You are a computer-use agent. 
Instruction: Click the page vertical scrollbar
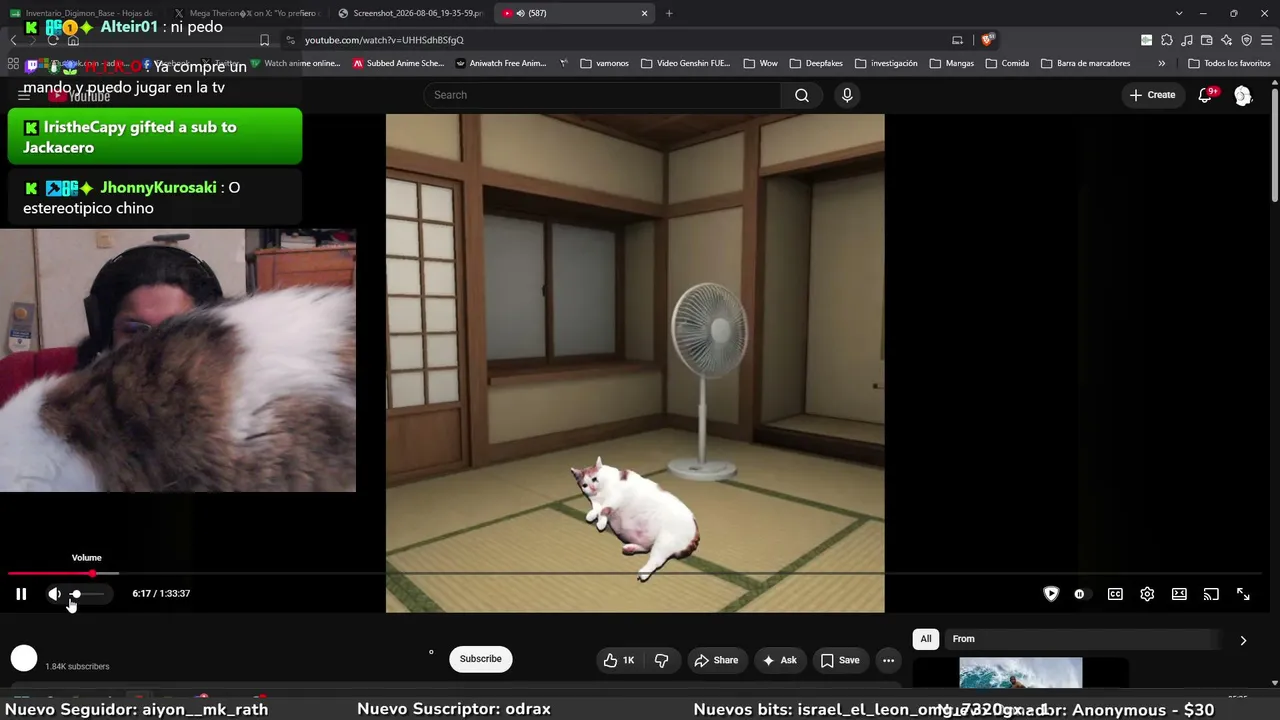pos(1275,145)
